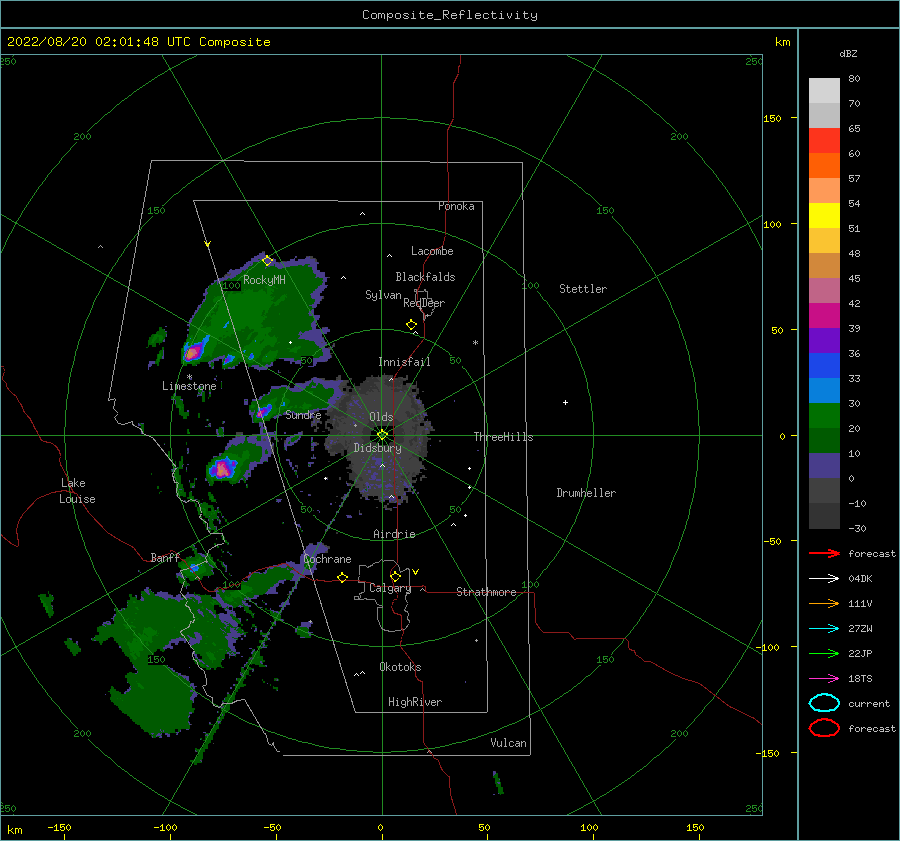Viewport: 900px width, 841px height.
Task: Click yellow V marker right of Calgary diamond
Action: click(416, 572)
